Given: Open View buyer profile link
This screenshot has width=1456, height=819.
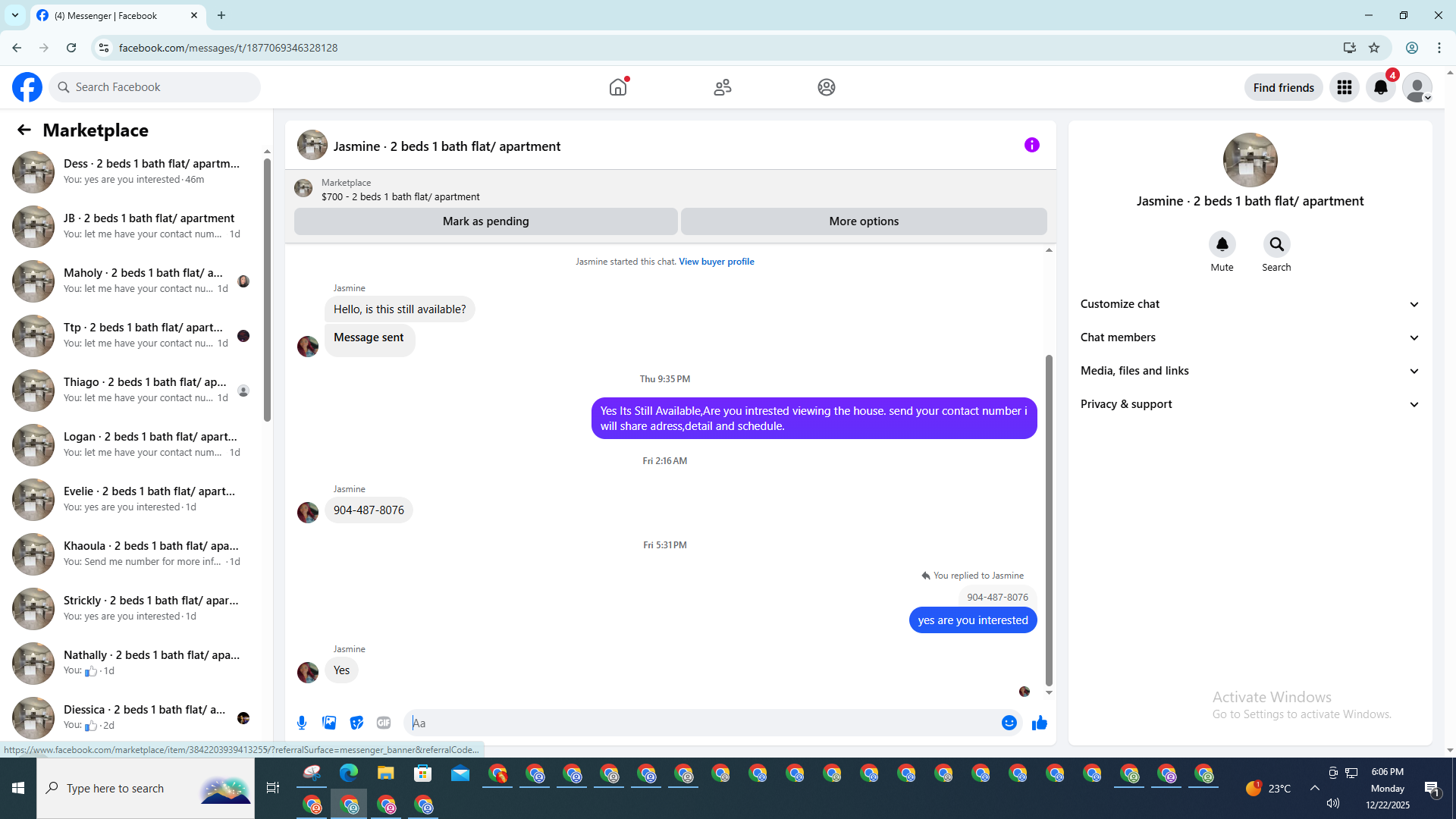Looking at the screenshot, I should click(x=716, y=262).
